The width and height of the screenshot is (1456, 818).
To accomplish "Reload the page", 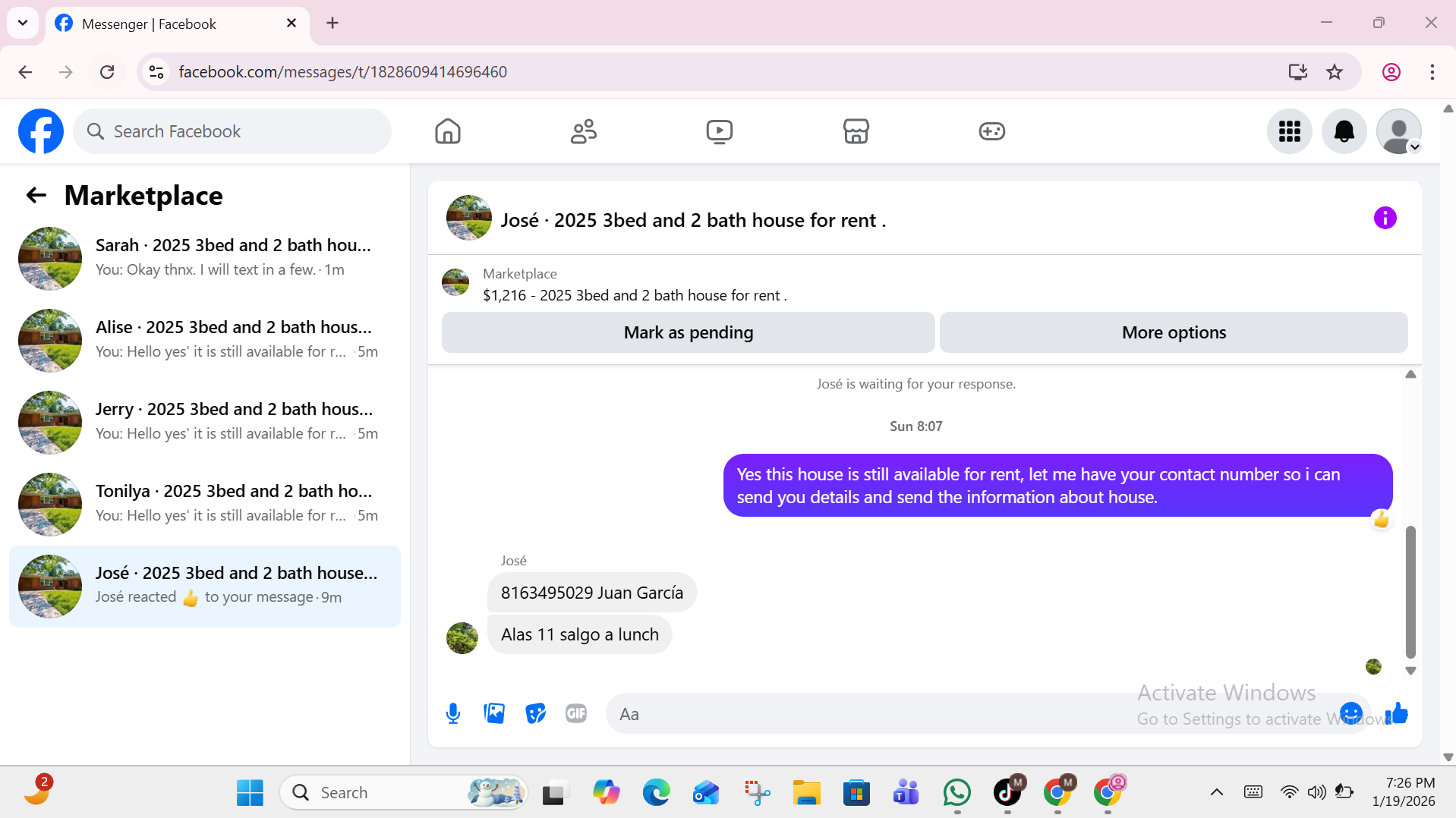I will click(x=107, y=72).
